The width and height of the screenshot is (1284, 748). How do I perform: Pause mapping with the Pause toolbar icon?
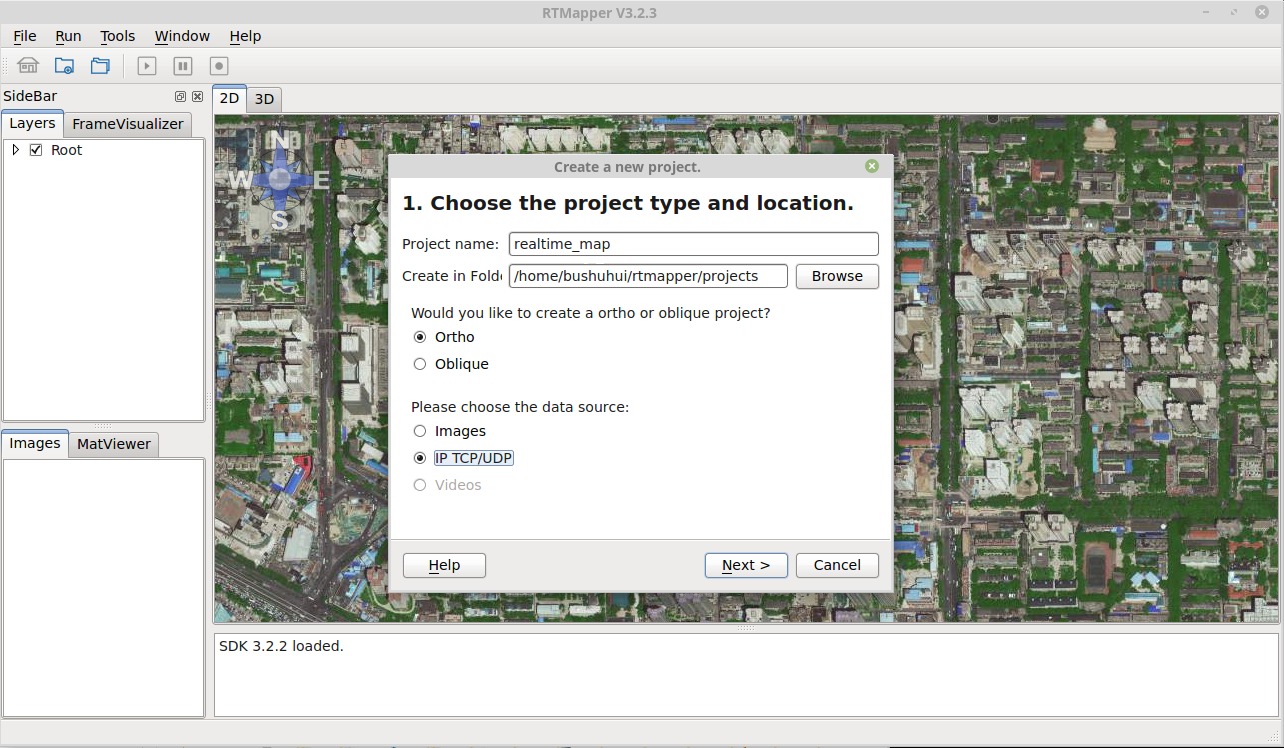(182, 65)
